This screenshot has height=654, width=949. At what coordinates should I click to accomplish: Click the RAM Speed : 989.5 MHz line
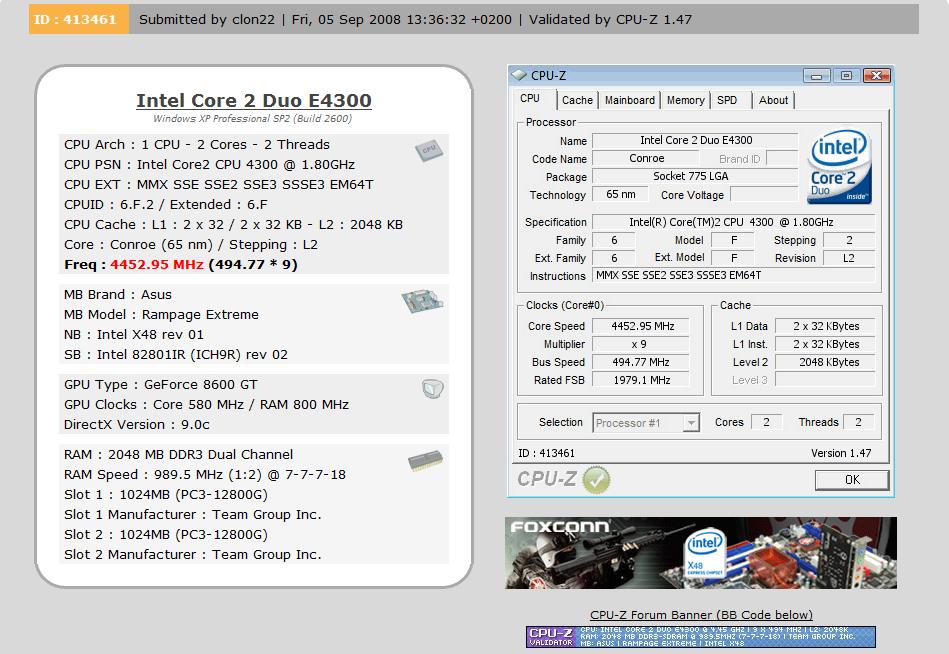(205, 475)
